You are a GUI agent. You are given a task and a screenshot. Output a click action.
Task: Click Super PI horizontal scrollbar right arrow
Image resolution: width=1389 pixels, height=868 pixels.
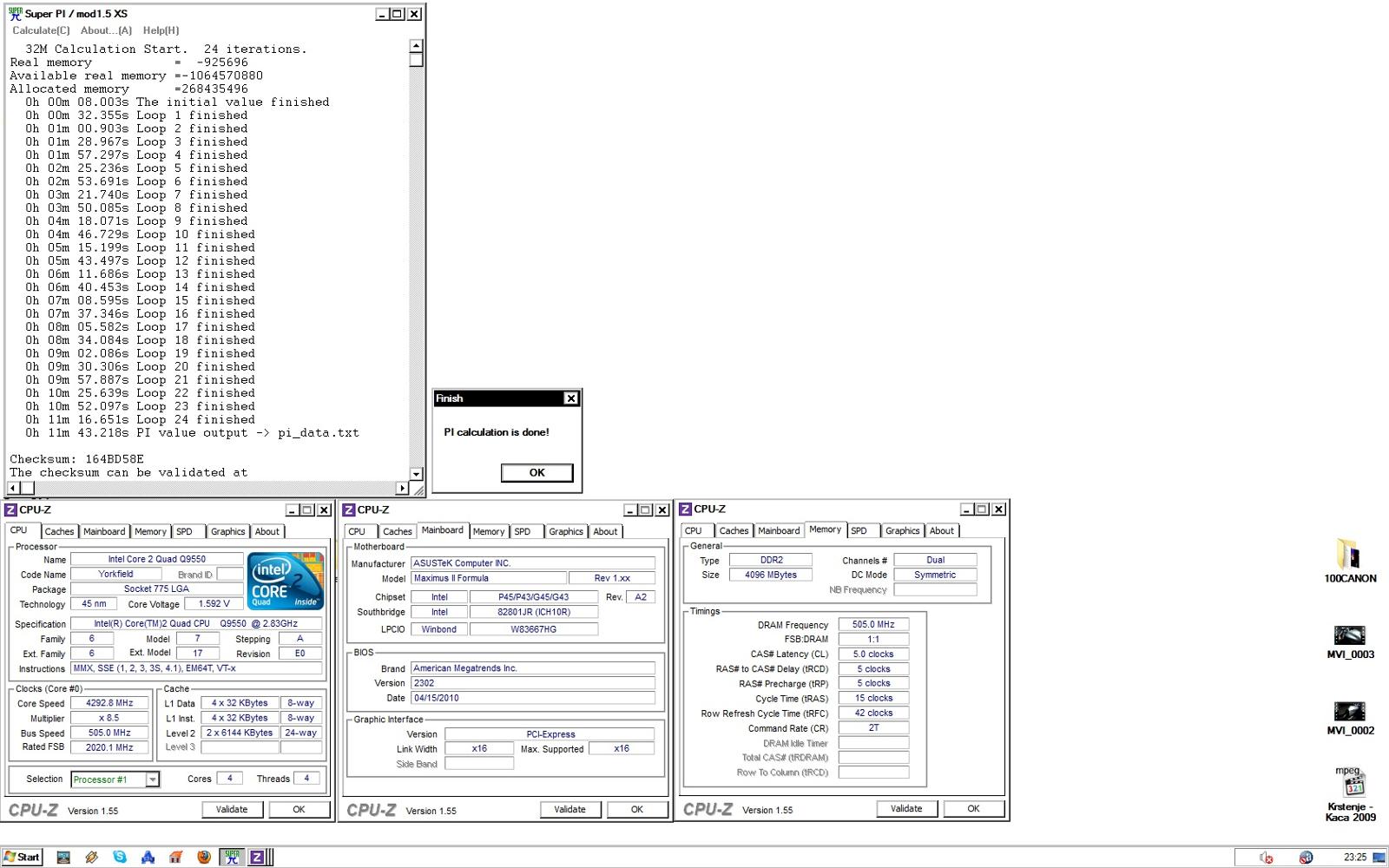[x=402, y=488]
